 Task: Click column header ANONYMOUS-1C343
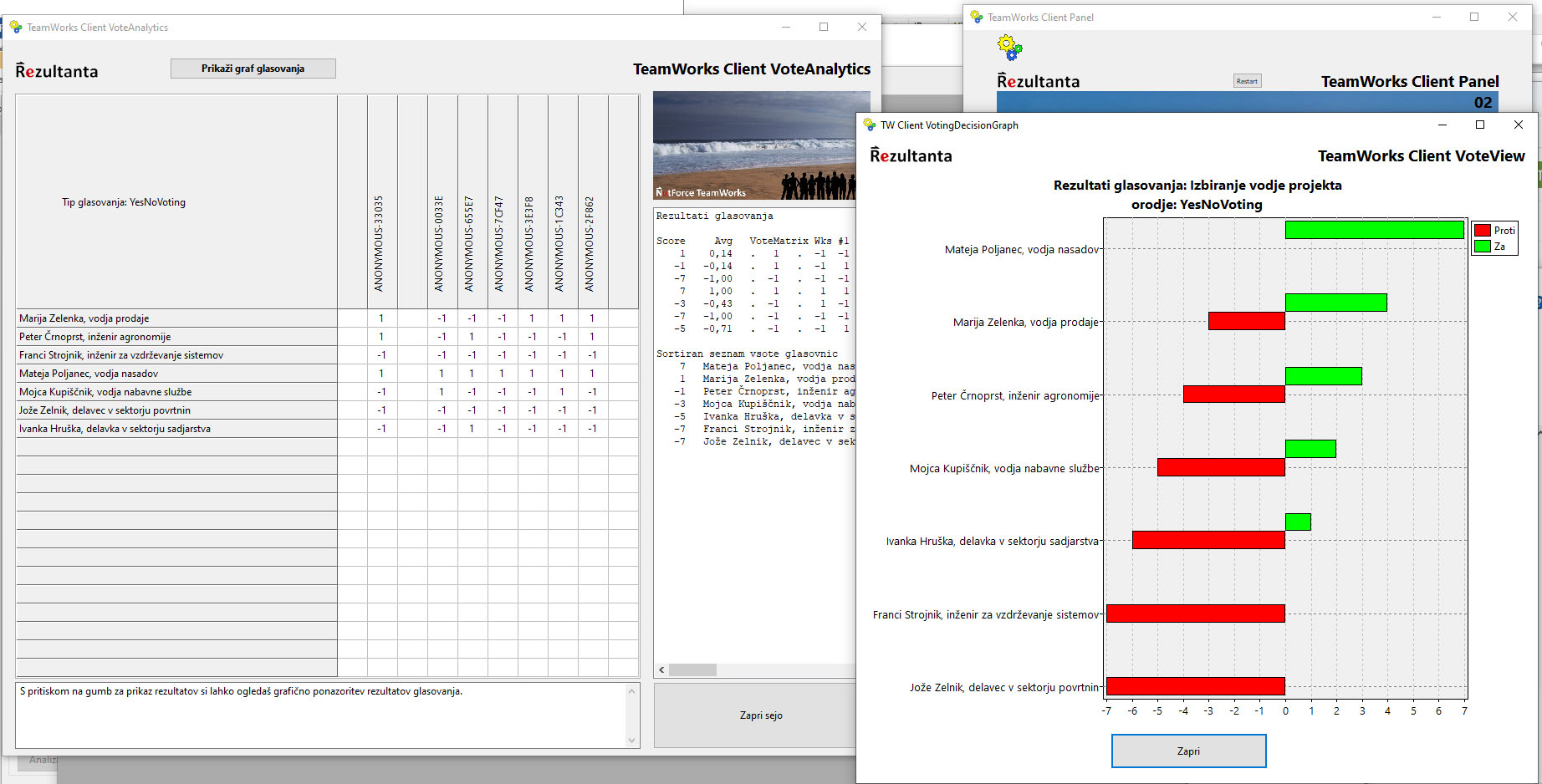pyautogui.click(x=562, y=201)
